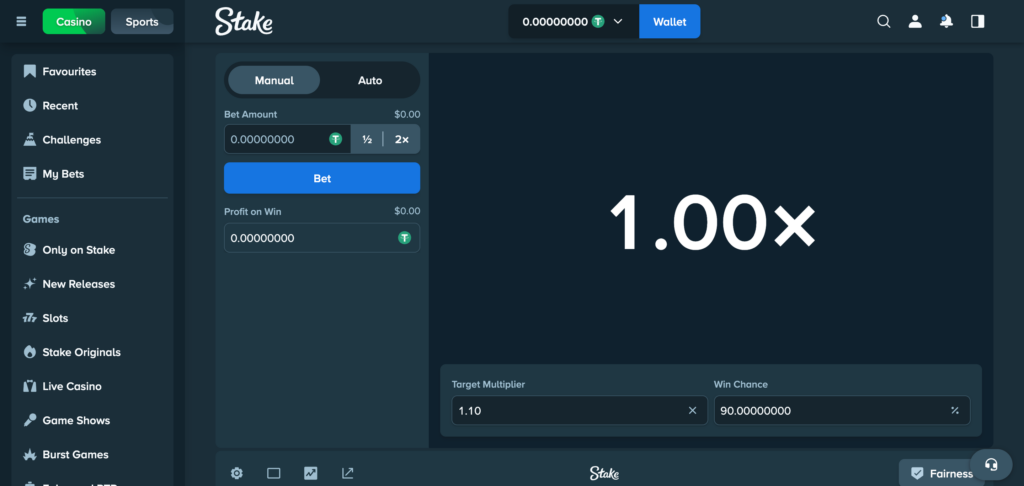This screenshot has width=1024, height=486.
Task: Open the hamburger menu icon
Action: coord(21,22)
